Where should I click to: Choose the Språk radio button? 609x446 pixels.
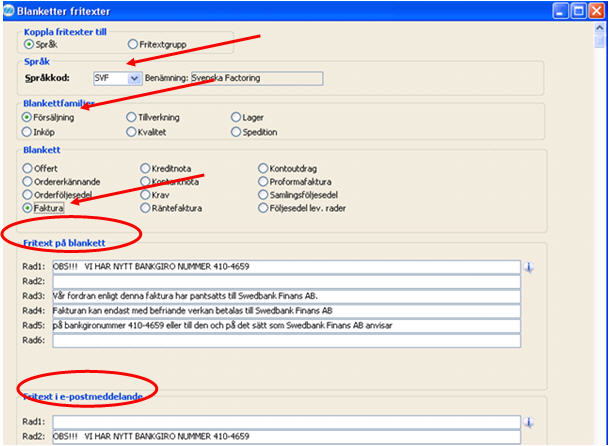28,44
